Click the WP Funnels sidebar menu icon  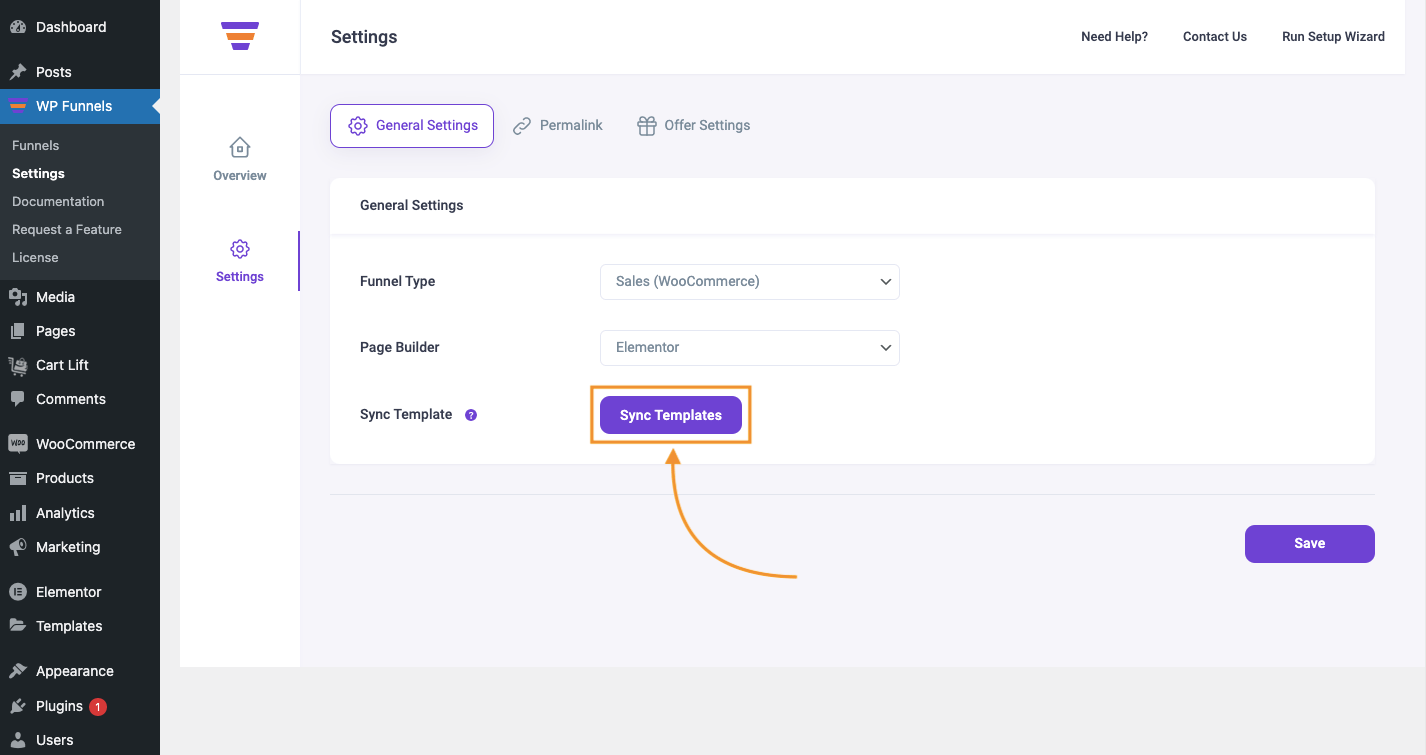[x=18, y=106]
